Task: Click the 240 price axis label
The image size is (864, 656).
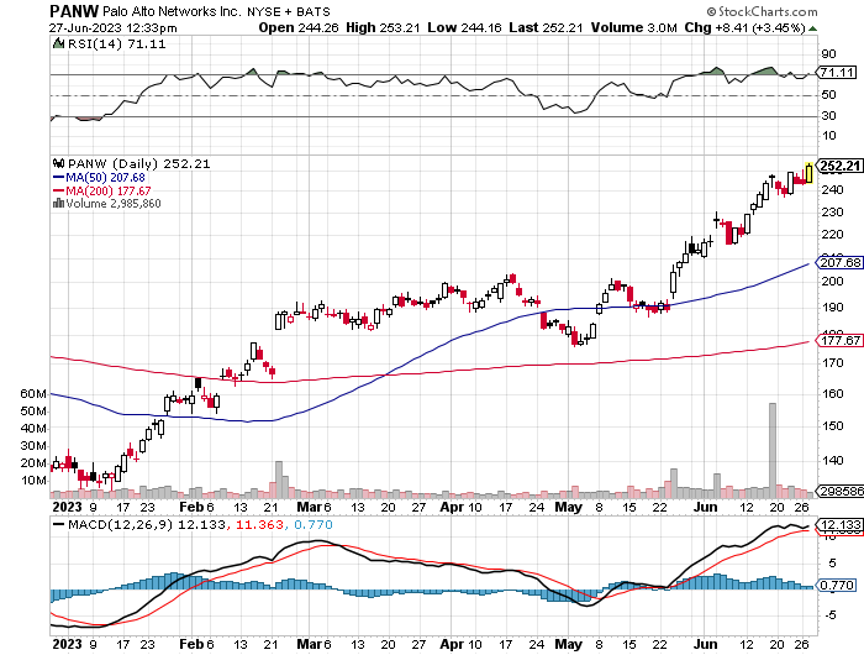Action: tap(832, 189)
